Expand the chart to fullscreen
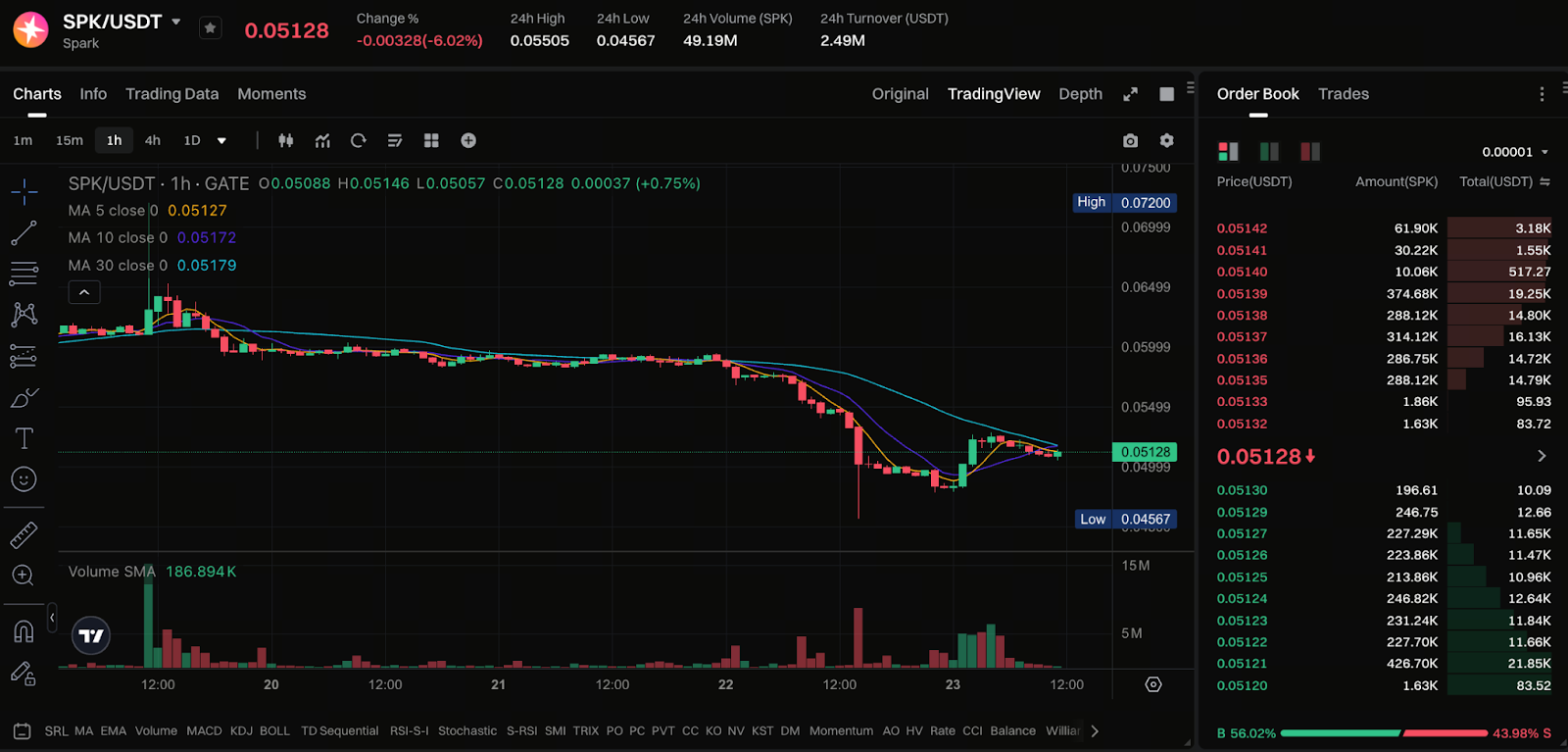The height and width of the screenshot is (752, 1568). point(1130,94)
